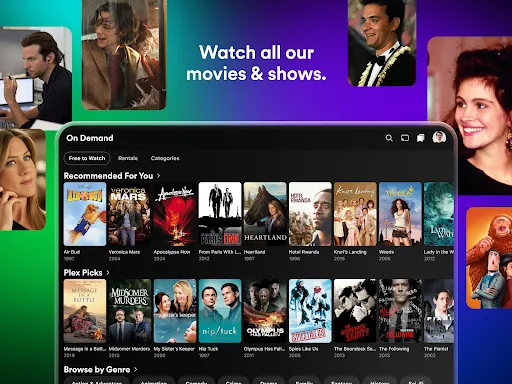Image resolution: width=512 pixels, height=384 pixels.
Task: Click the cast to device icon
Action: [x=405, y=138]
